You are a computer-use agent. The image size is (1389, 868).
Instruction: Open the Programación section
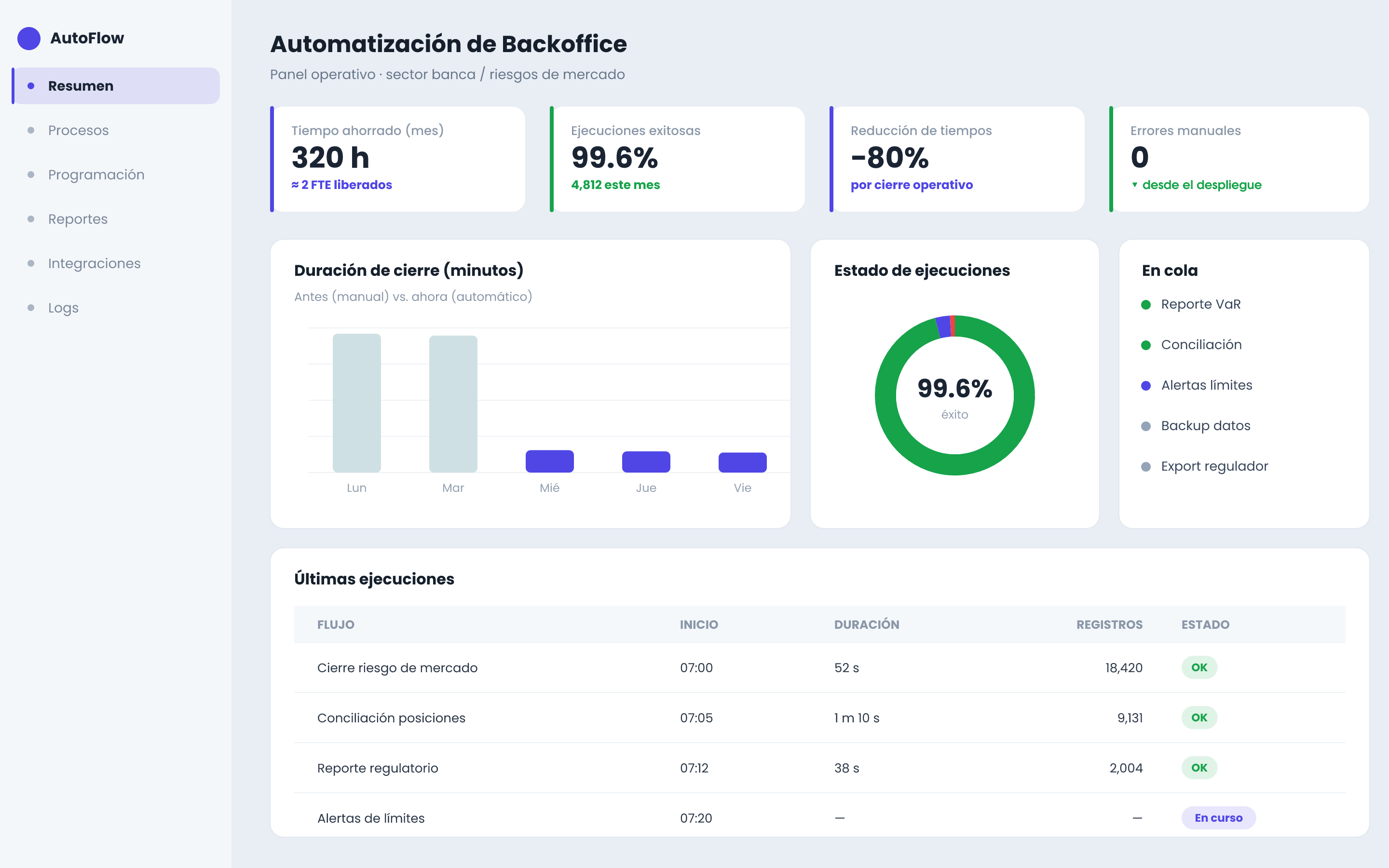116,175
